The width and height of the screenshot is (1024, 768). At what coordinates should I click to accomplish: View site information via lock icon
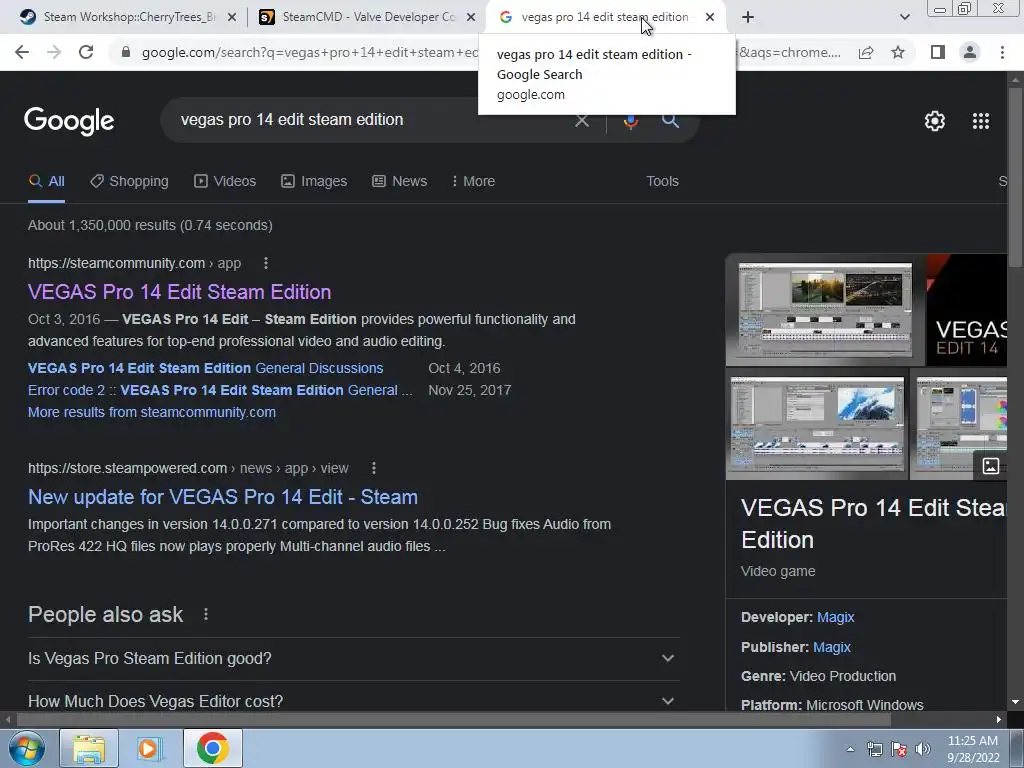pyautogui.click(x=126, y=52)
